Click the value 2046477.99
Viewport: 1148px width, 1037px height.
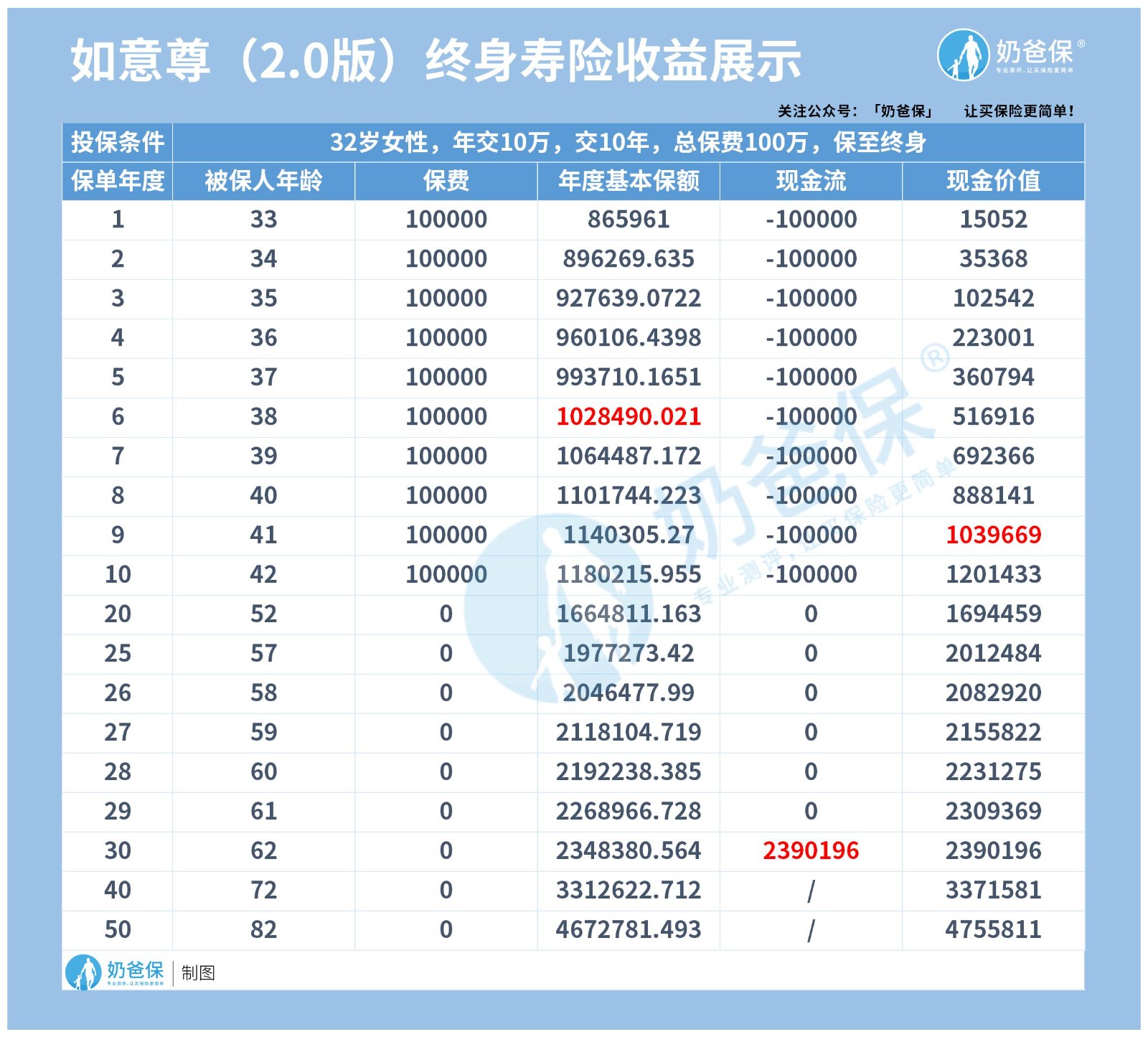(629, 693)
